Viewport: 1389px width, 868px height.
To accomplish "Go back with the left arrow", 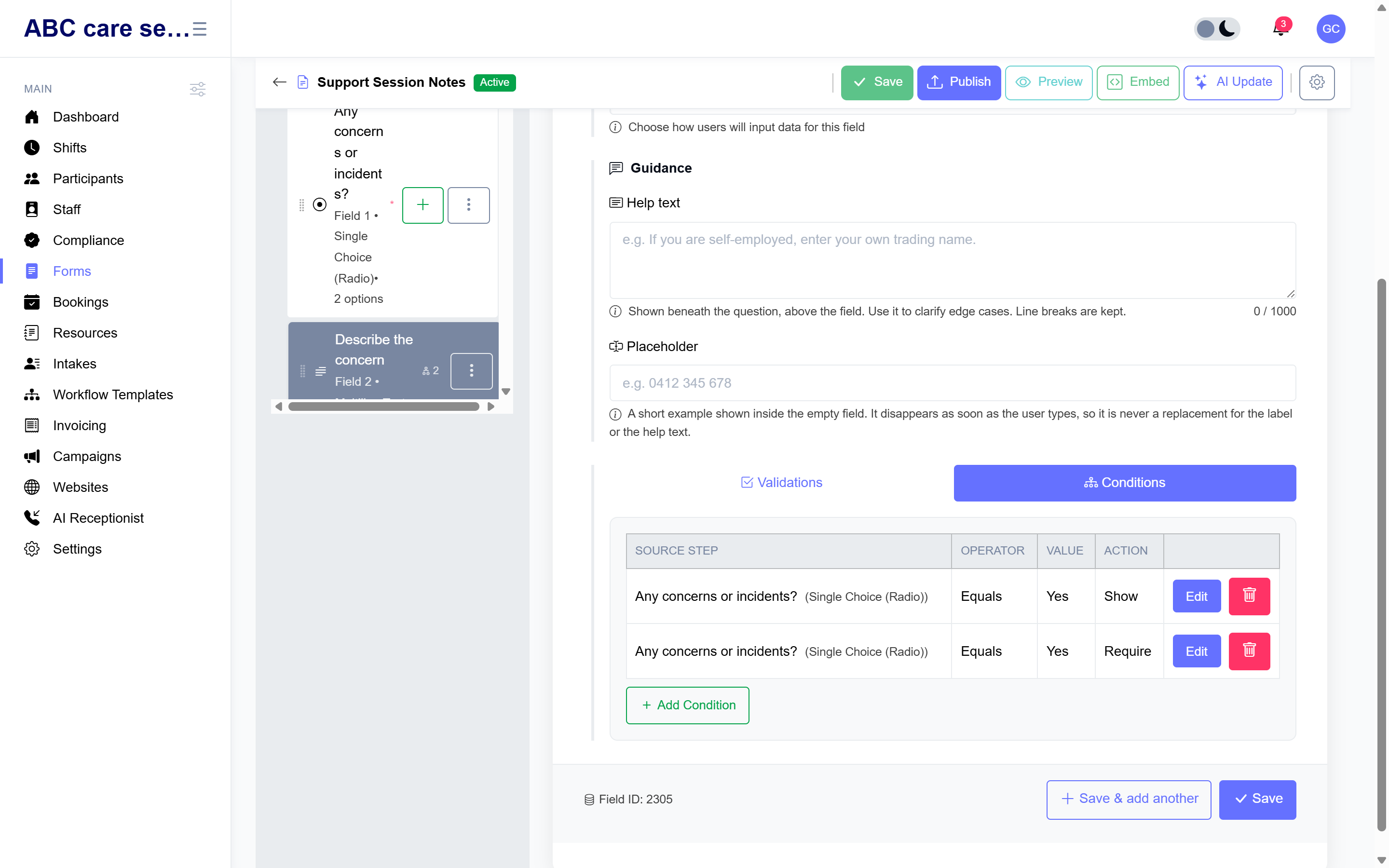I will (x=280, y=82).
